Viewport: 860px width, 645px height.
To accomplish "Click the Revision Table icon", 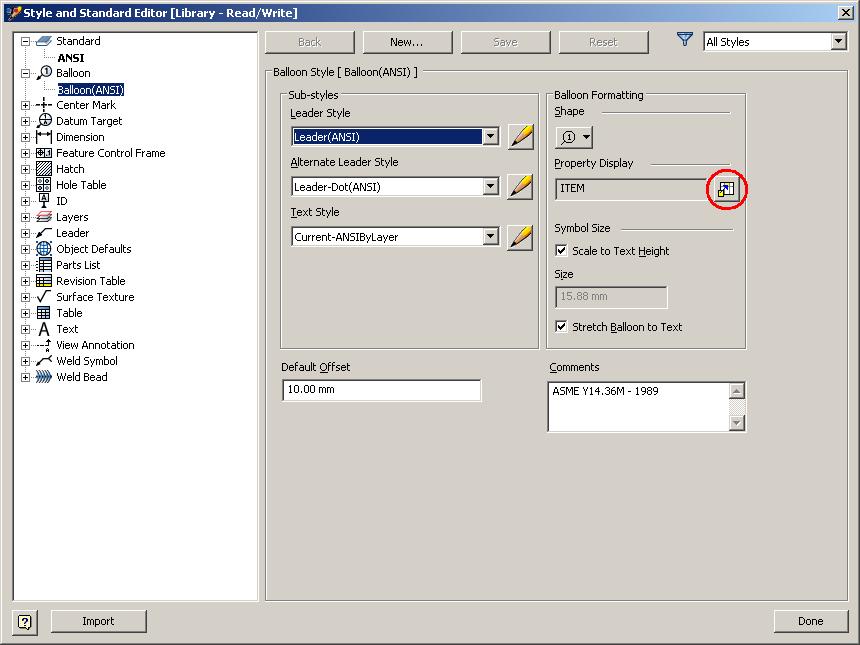I will click(43, 281).
